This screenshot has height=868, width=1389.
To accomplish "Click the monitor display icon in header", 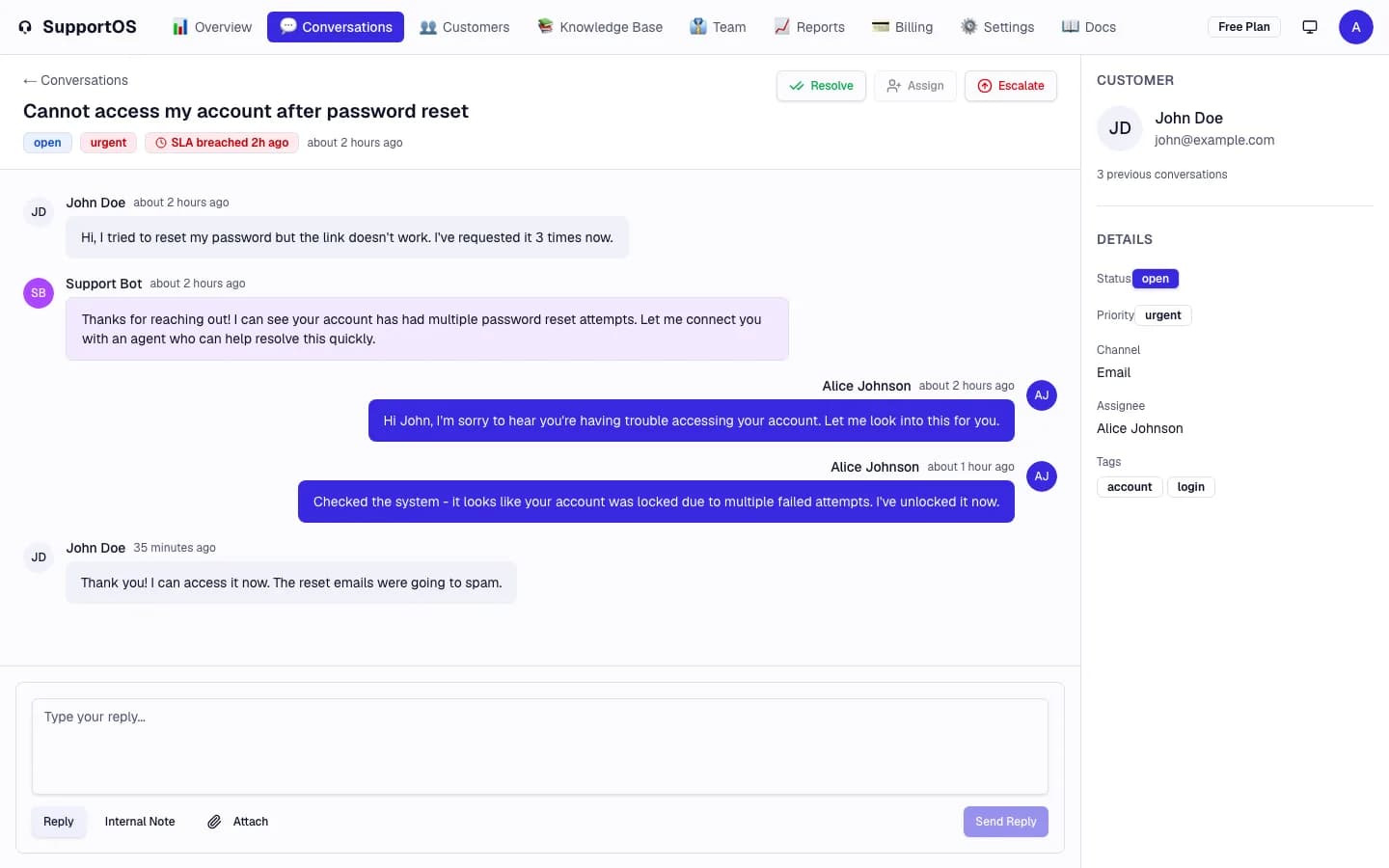I will coord(1310,27).
